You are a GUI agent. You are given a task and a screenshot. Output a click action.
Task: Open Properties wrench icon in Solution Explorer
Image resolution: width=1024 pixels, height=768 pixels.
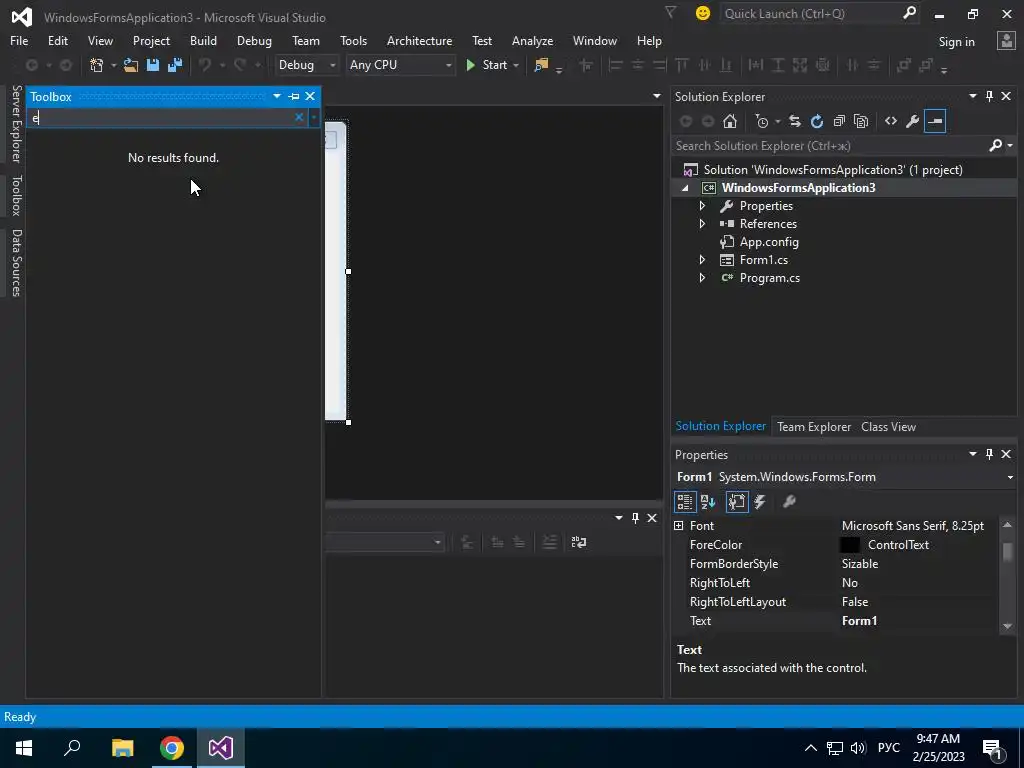[x=913, y=121]
